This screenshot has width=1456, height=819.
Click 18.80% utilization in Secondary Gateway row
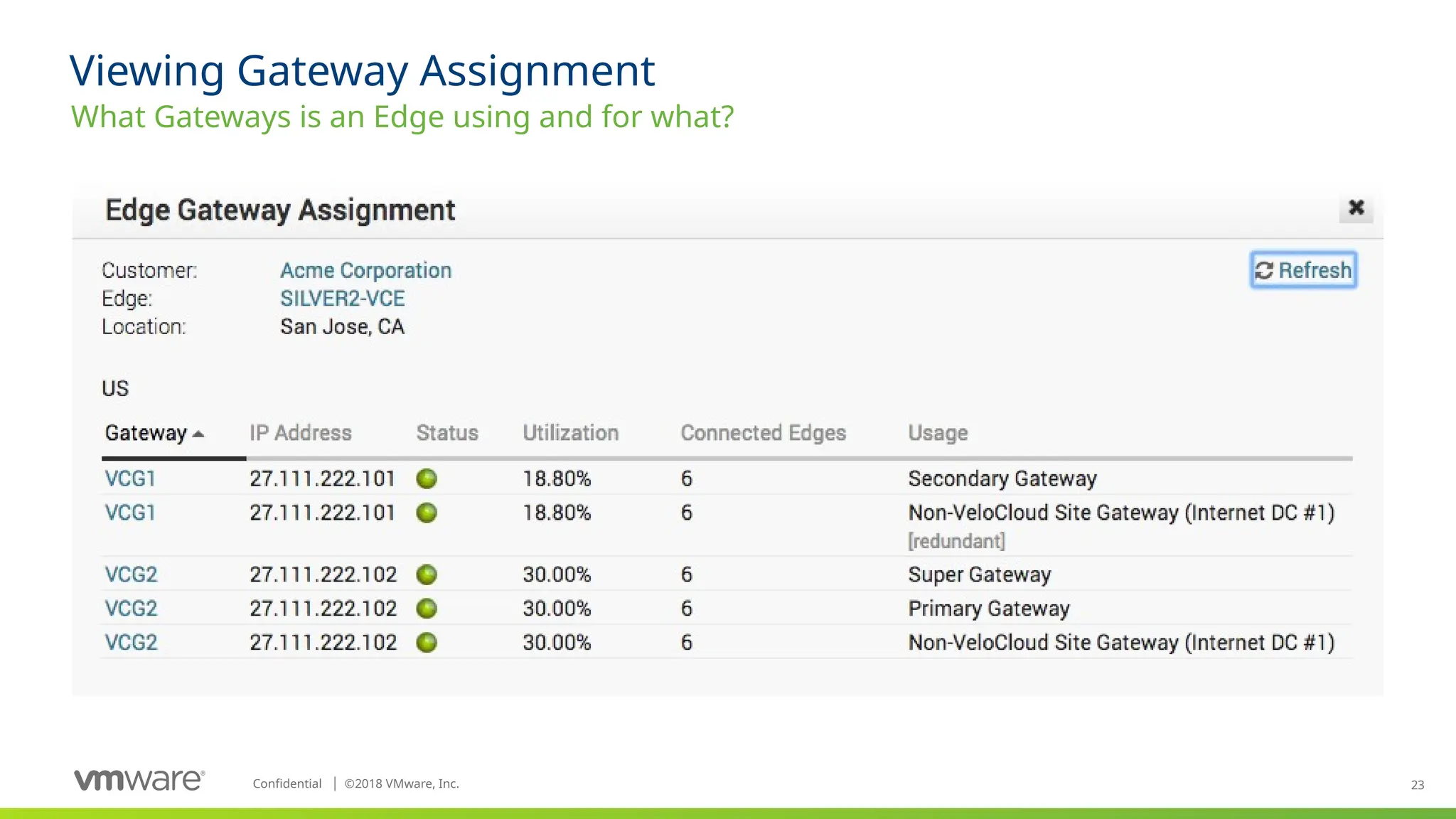557,478
